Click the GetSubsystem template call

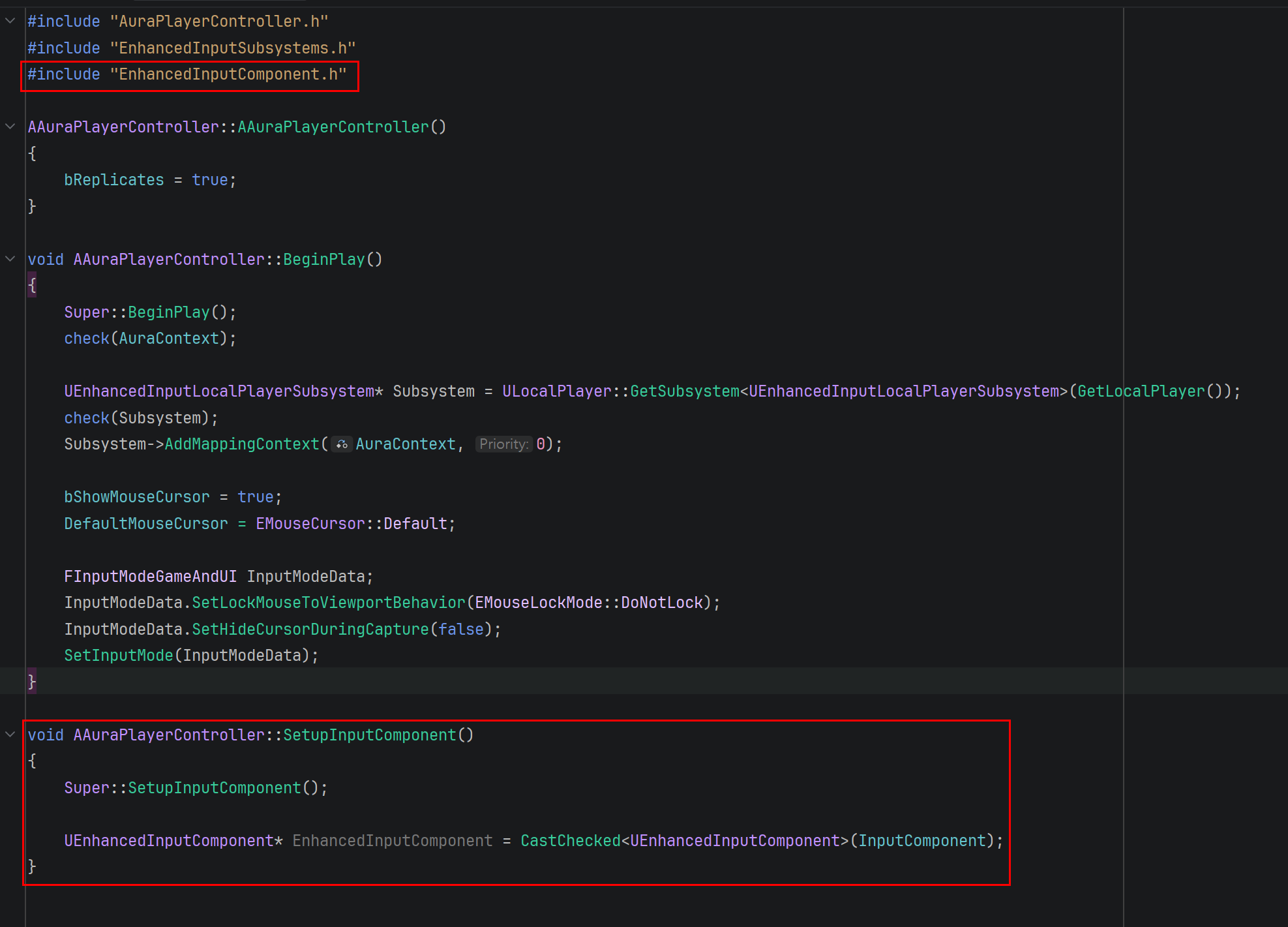tap(684, 391)
